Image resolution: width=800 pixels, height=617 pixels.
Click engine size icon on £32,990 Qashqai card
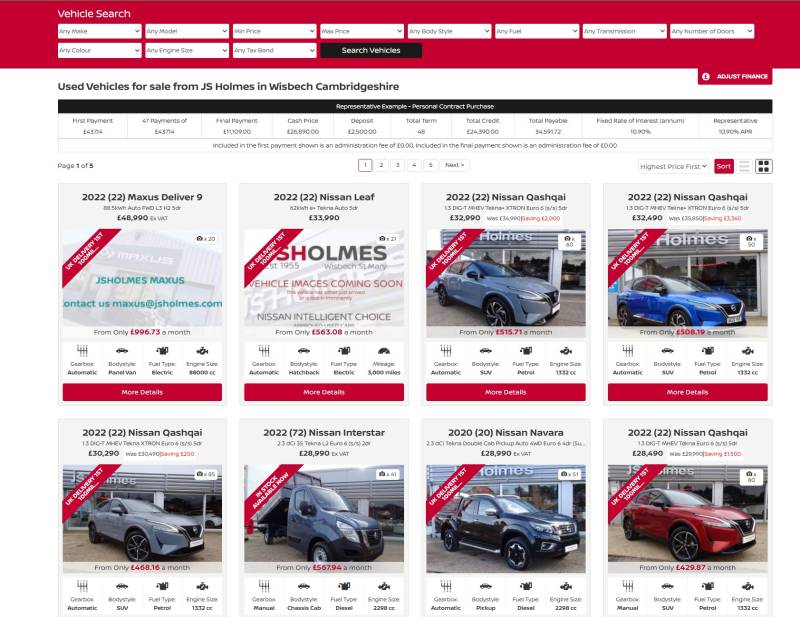[x=566, y=351]
